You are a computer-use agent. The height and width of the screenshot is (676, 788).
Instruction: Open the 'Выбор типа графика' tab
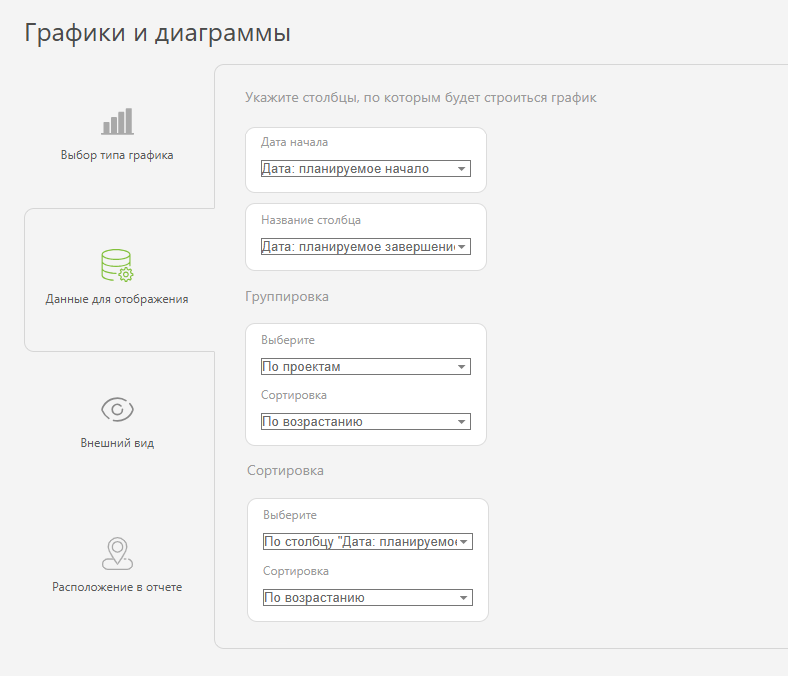[117, 155]
